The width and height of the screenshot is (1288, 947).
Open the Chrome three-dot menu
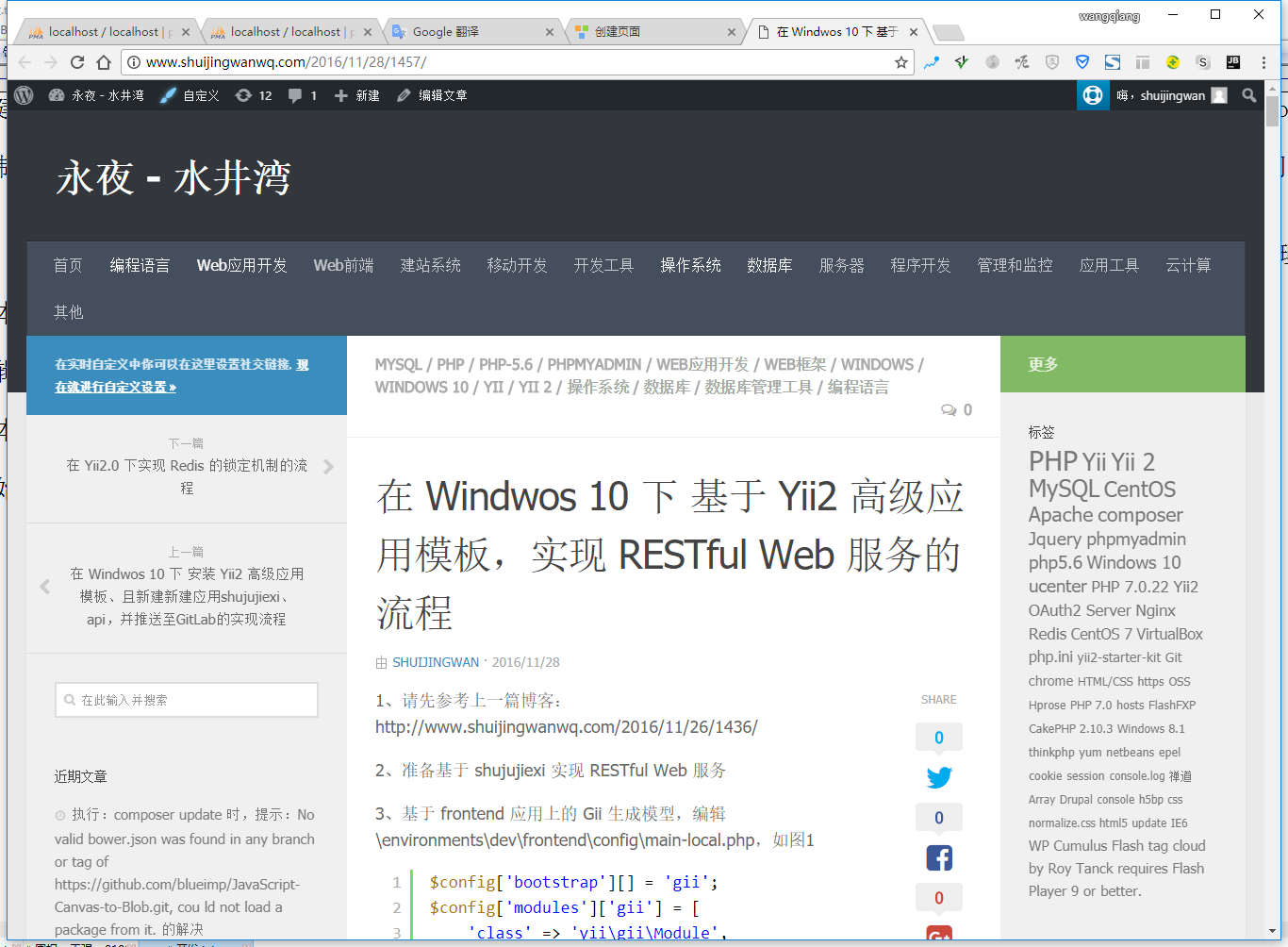pos(1263,62)
